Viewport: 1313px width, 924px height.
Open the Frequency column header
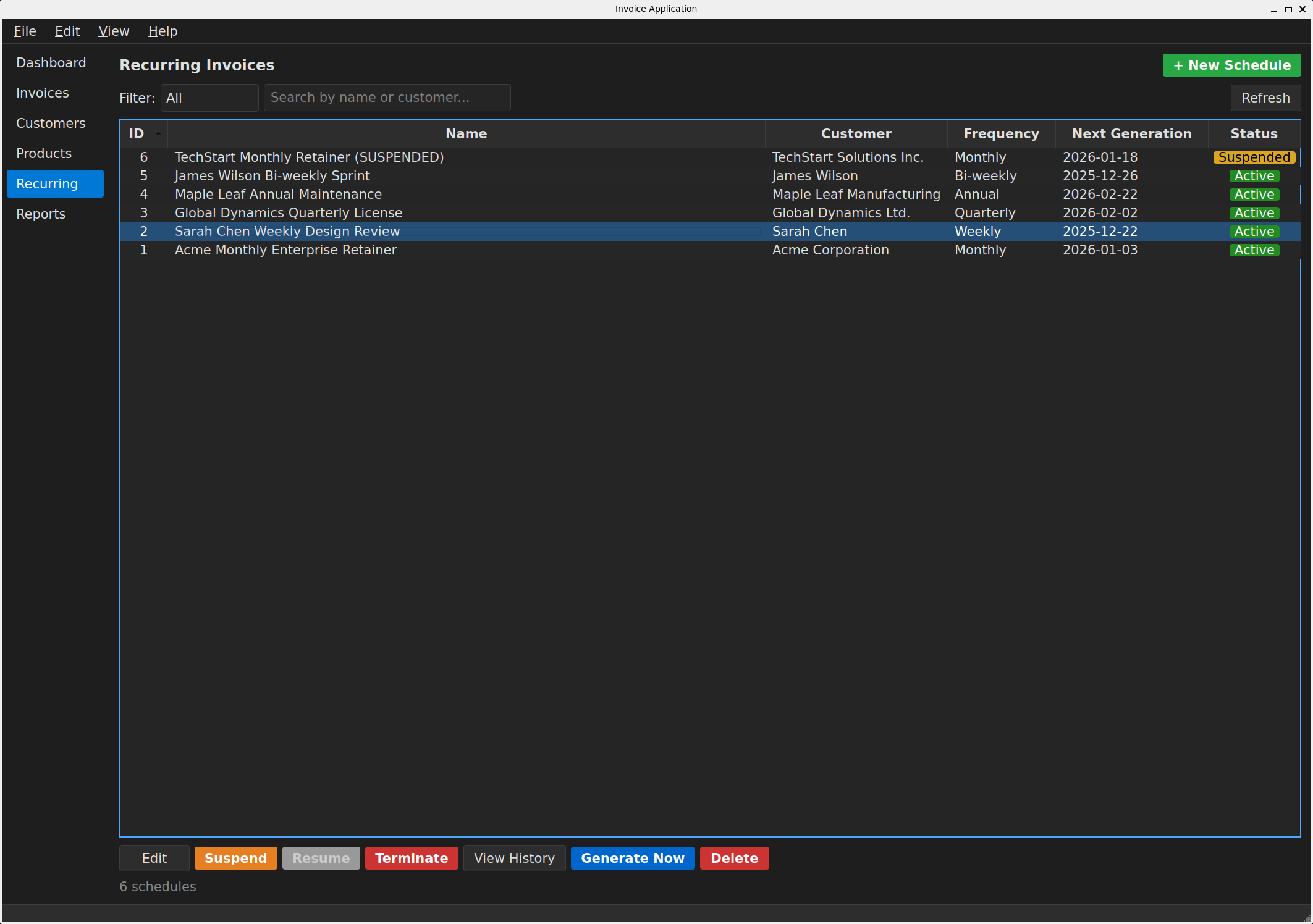(x=1001, y=133)
